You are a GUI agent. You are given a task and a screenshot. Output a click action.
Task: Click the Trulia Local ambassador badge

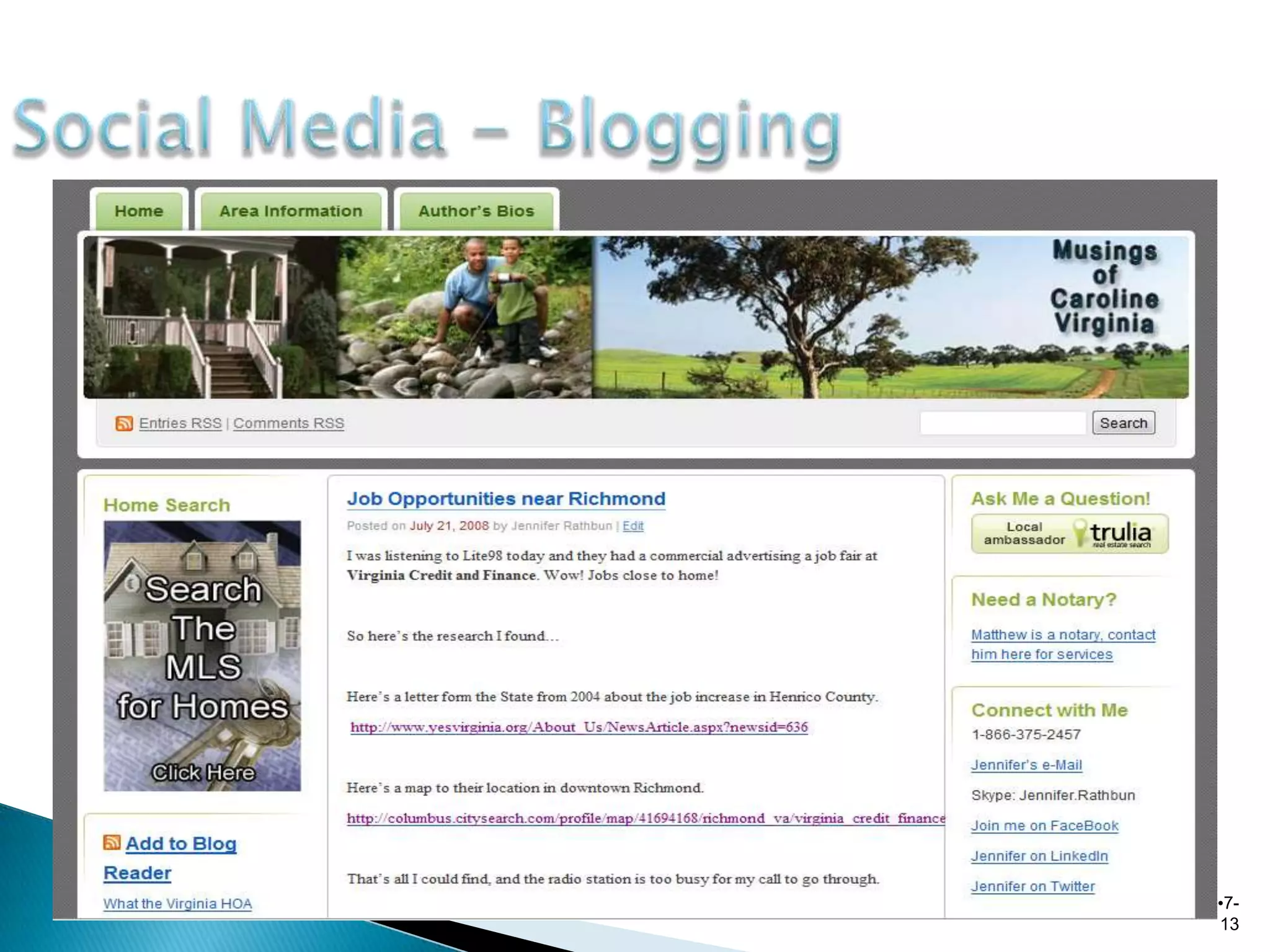point(1069,534)
